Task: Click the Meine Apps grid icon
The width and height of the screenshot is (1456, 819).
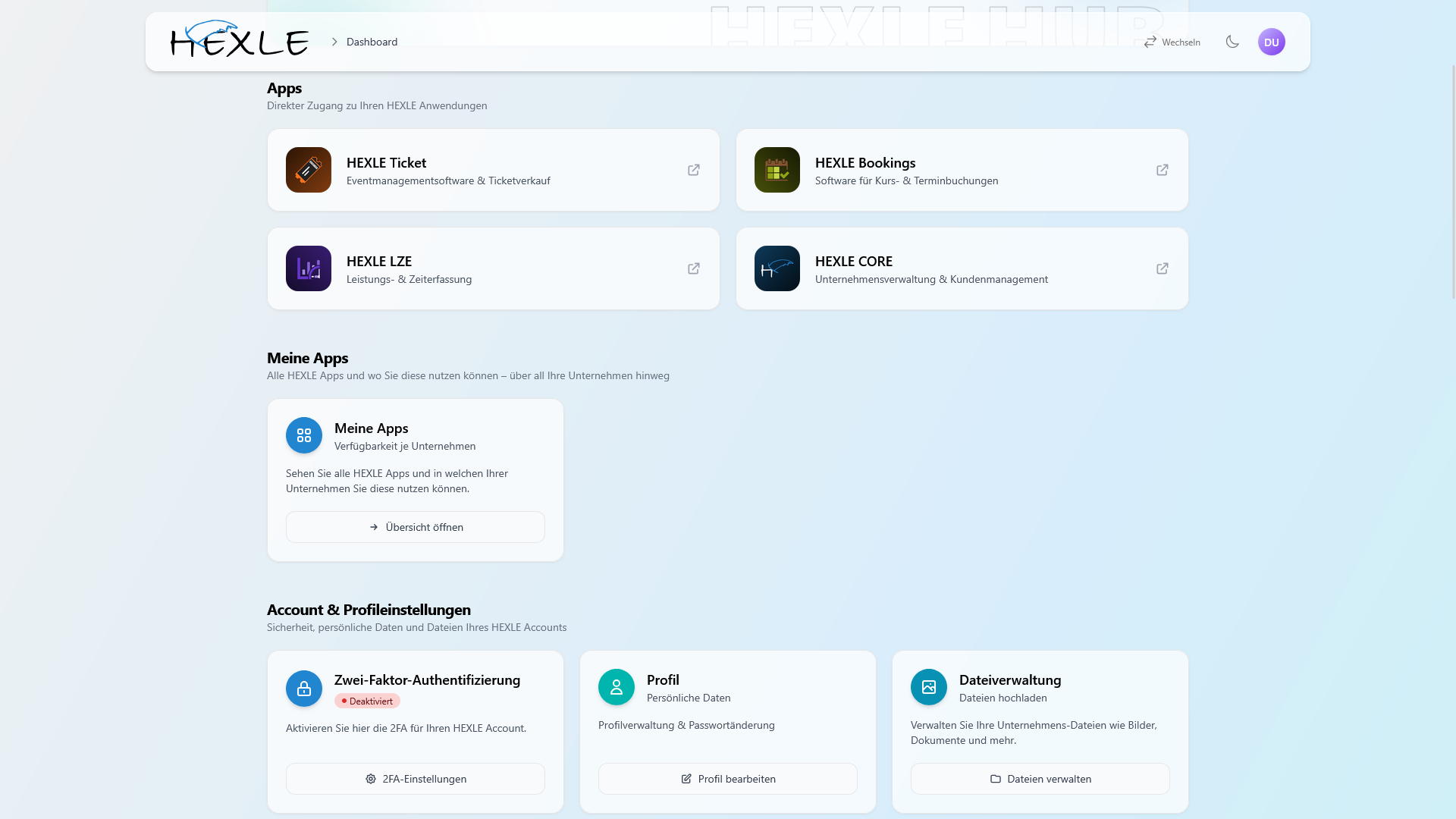Action: [x=304, y=435]
